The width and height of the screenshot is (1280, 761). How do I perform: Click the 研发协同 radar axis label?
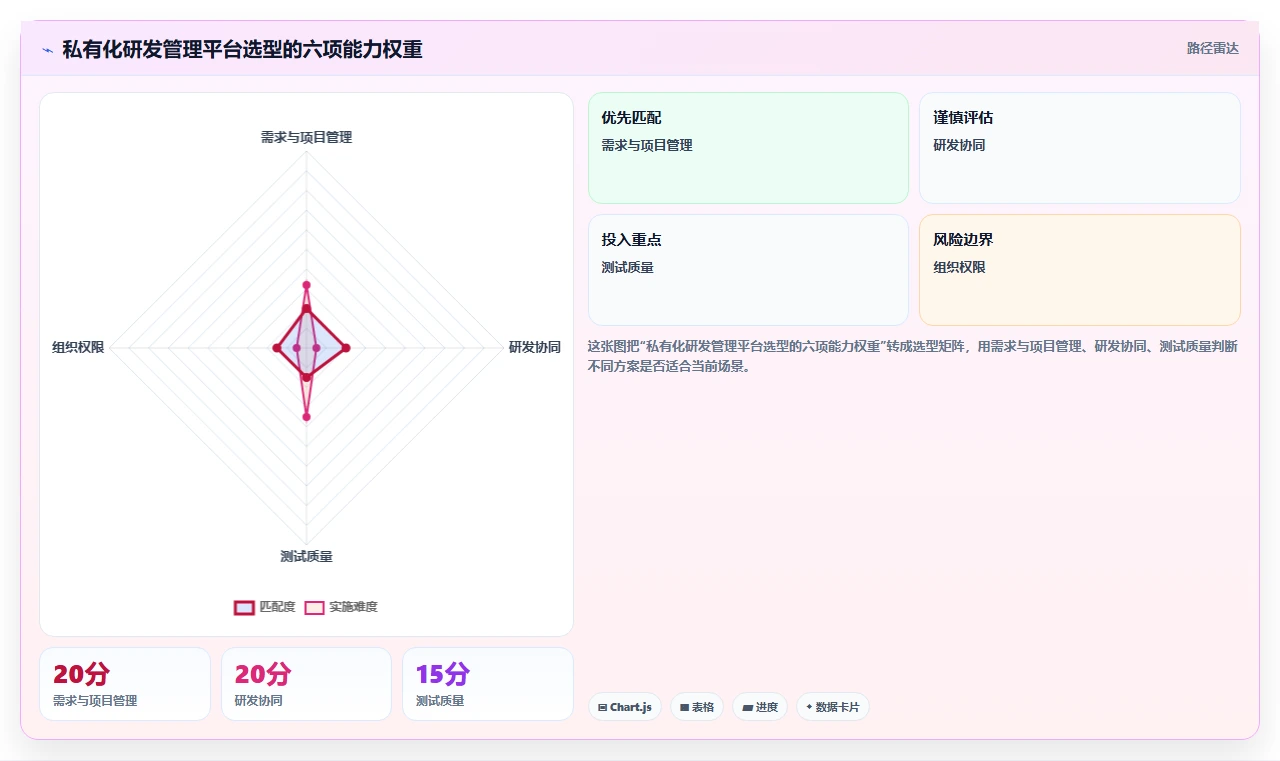(535, 347)
